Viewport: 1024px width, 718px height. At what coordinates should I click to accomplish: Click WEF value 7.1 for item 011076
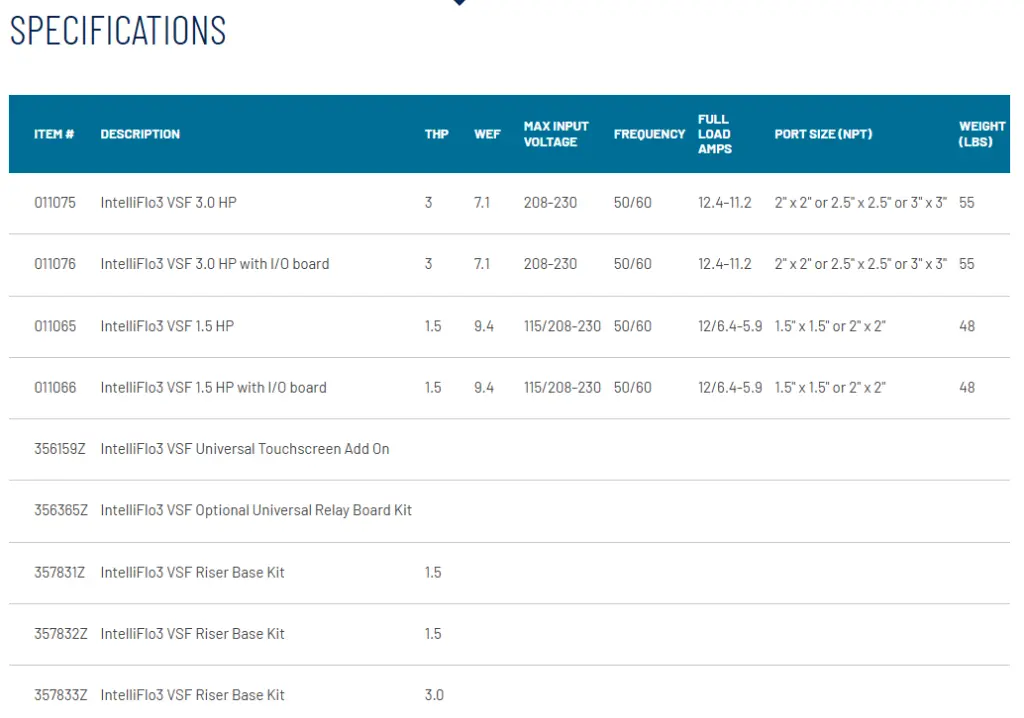click(x=482, y=264)
